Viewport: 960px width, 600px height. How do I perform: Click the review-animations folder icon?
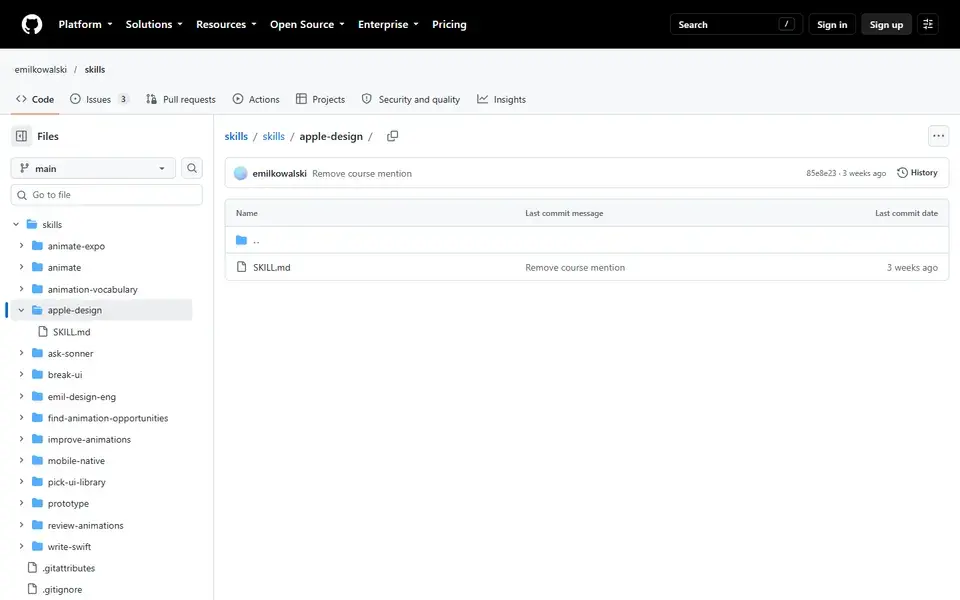tap(37, 525)
